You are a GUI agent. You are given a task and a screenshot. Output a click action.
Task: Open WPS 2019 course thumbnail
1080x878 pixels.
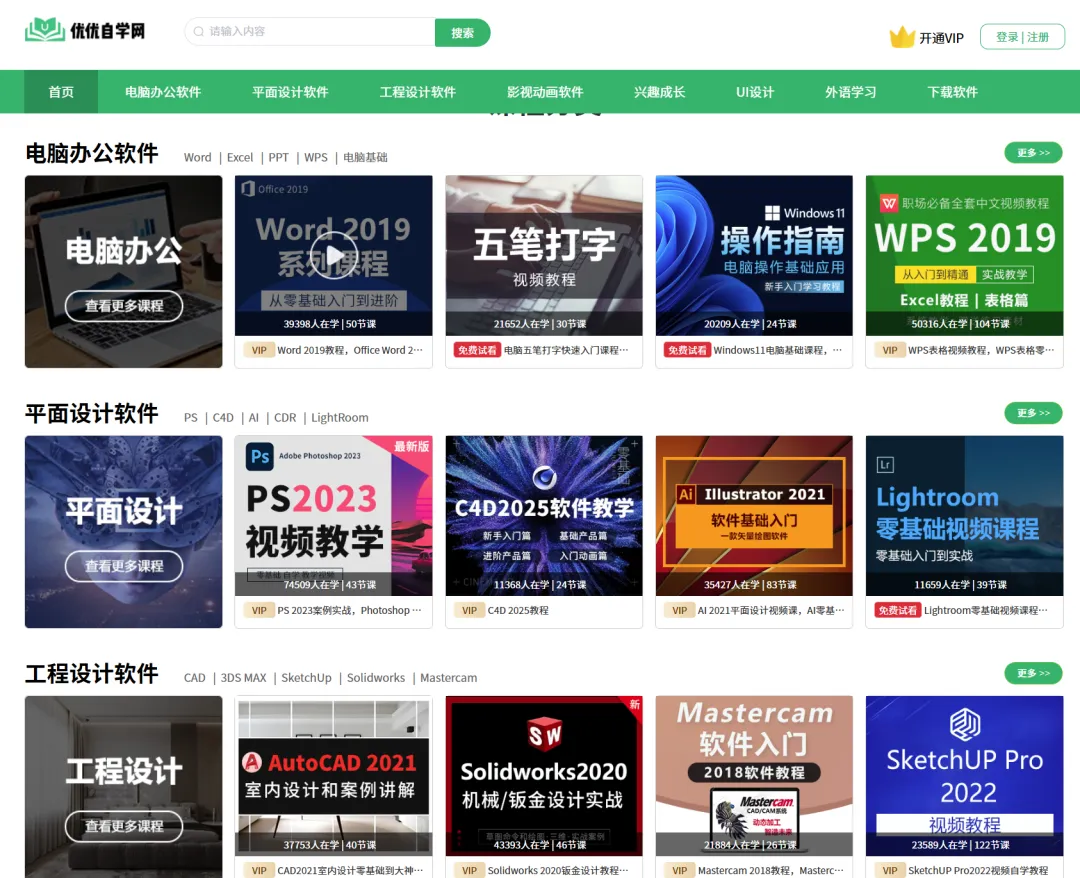[x=964, y=255]
